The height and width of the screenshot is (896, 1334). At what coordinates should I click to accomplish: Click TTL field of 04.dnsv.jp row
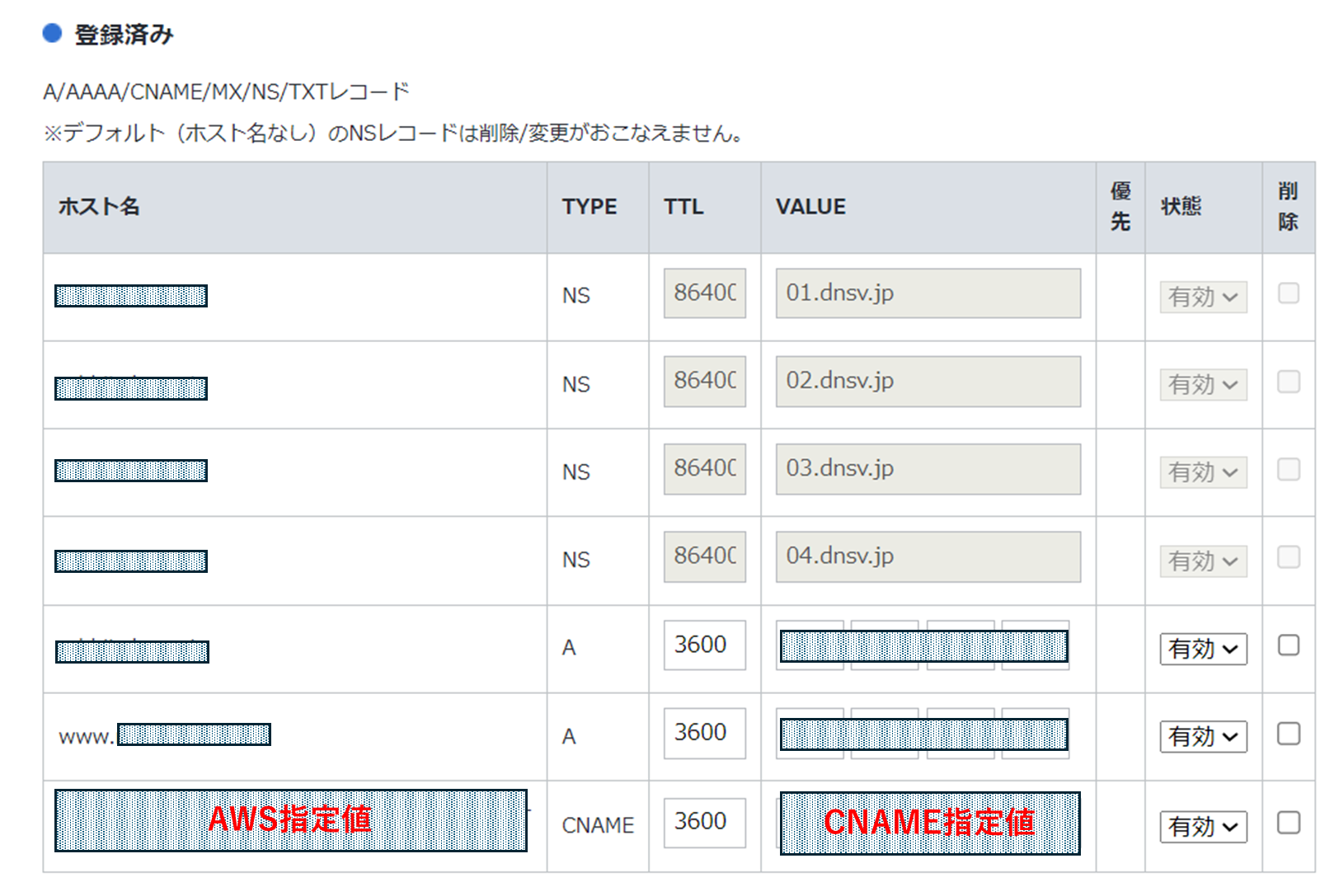(704, 556)
